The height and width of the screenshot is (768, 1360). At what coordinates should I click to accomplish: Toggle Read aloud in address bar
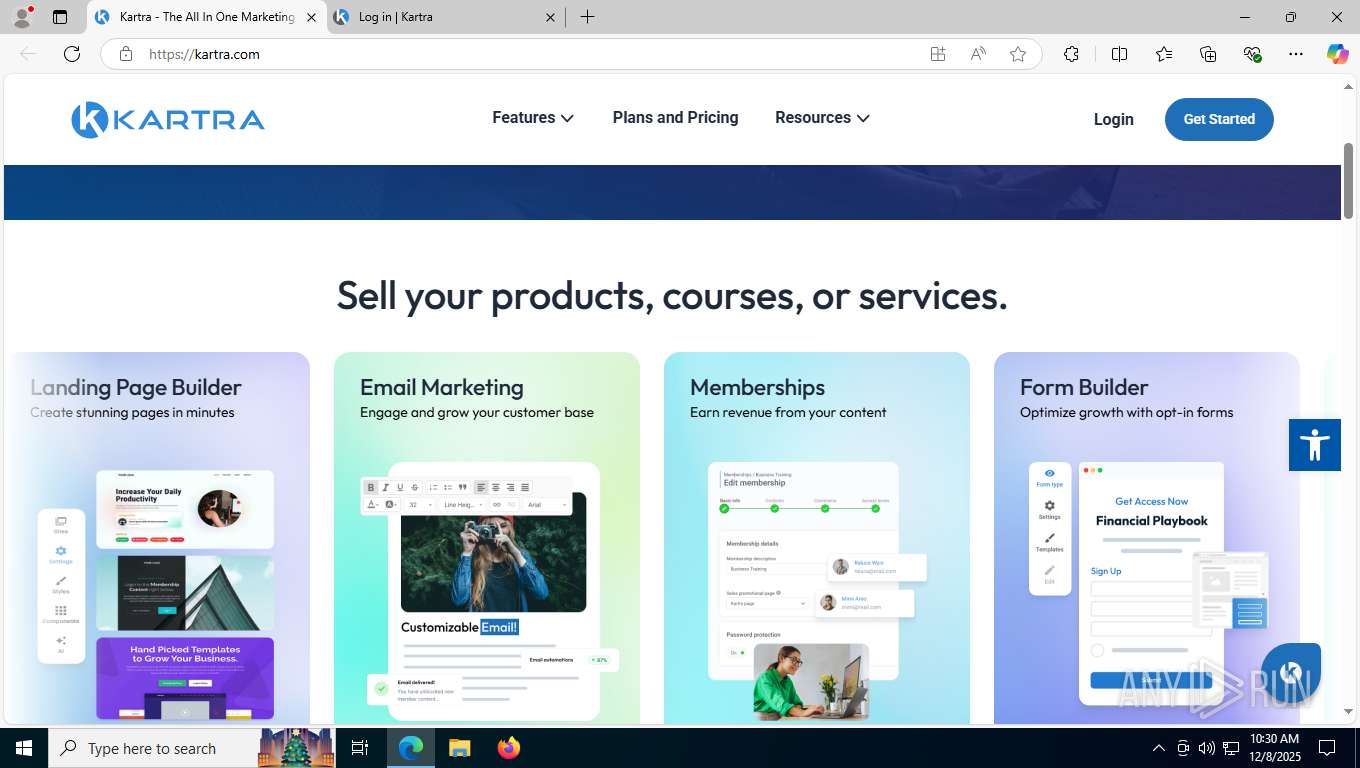[x=978, y=54]
